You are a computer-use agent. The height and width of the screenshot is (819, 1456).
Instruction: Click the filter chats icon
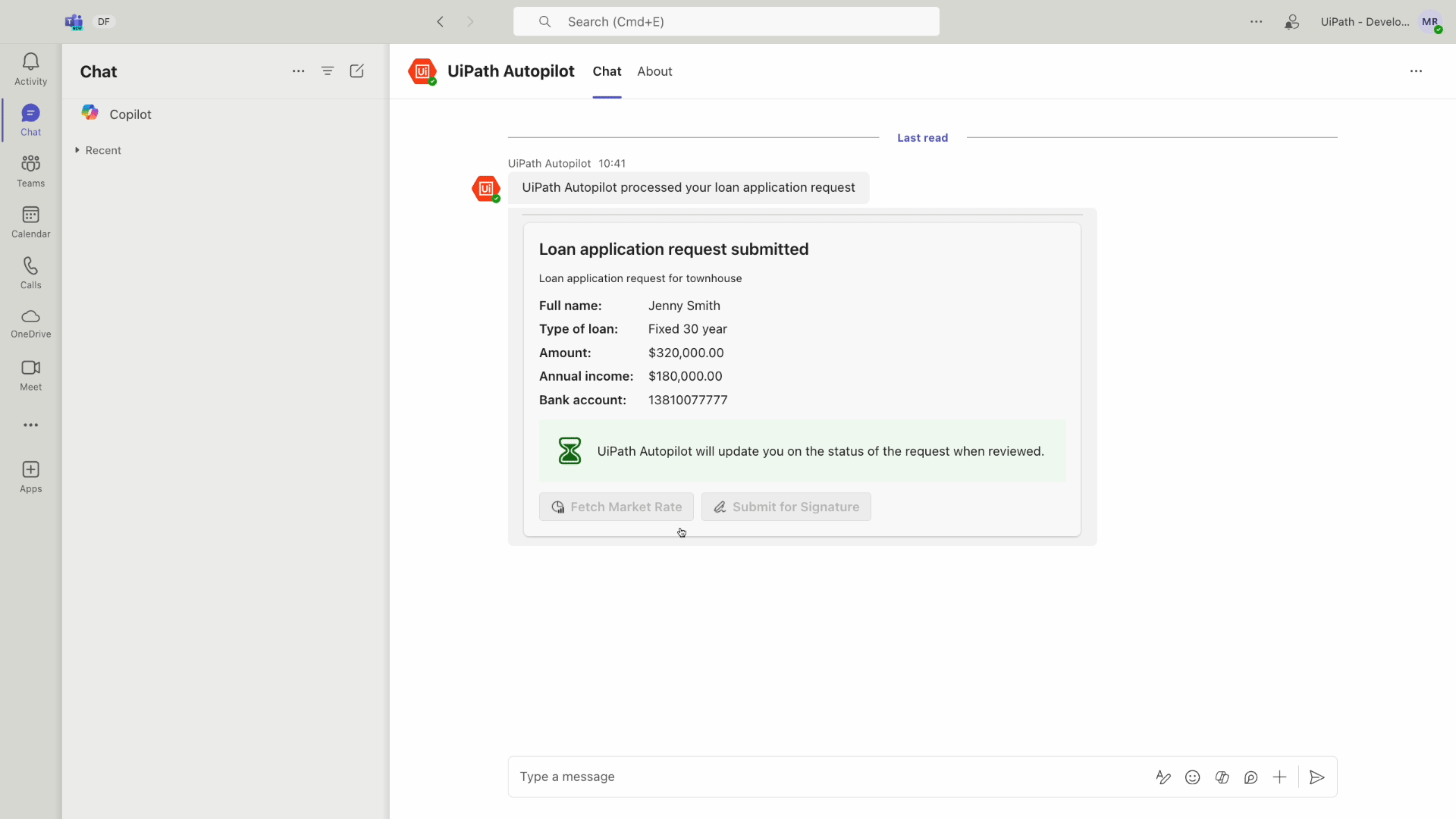(x=328, y=71)
